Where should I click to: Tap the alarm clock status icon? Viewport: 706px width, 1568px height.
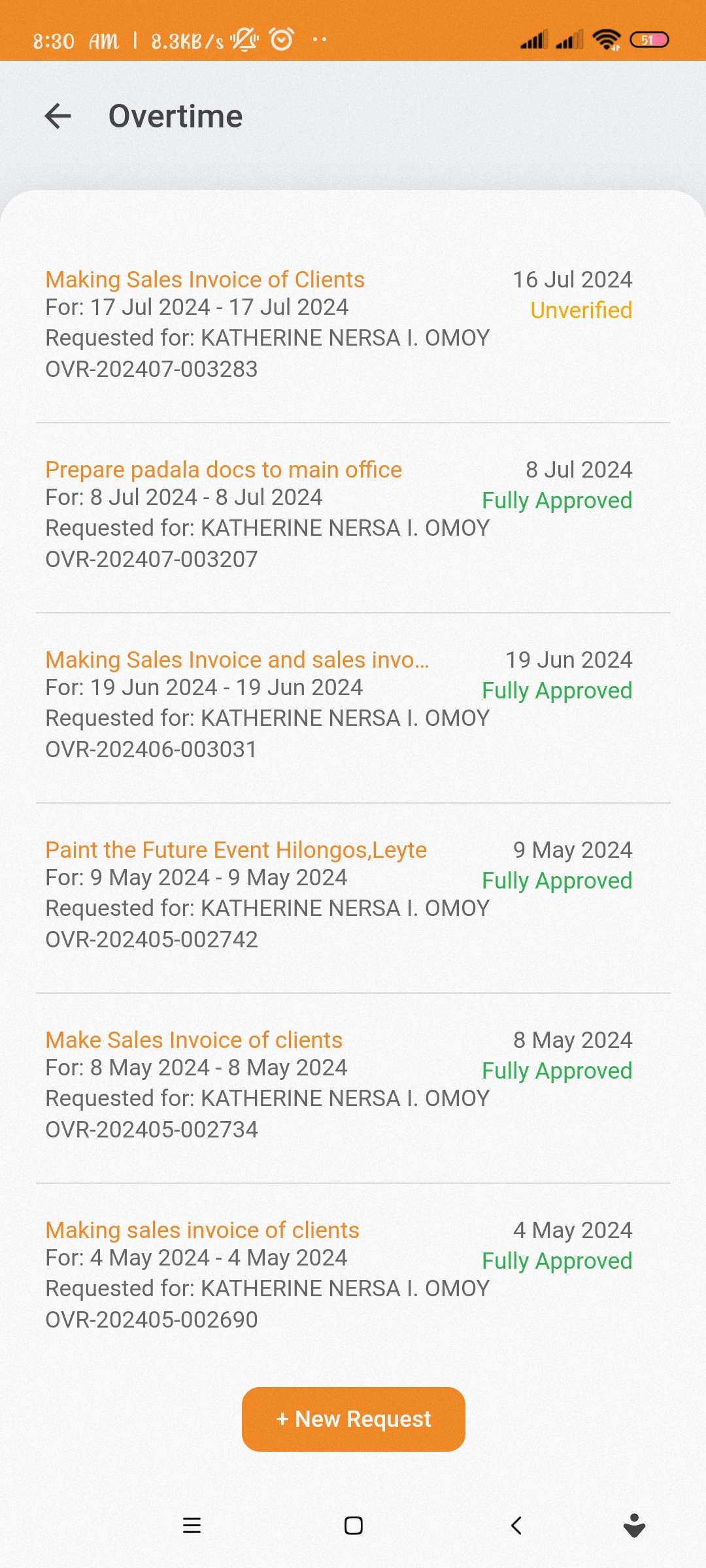(282, 40)
